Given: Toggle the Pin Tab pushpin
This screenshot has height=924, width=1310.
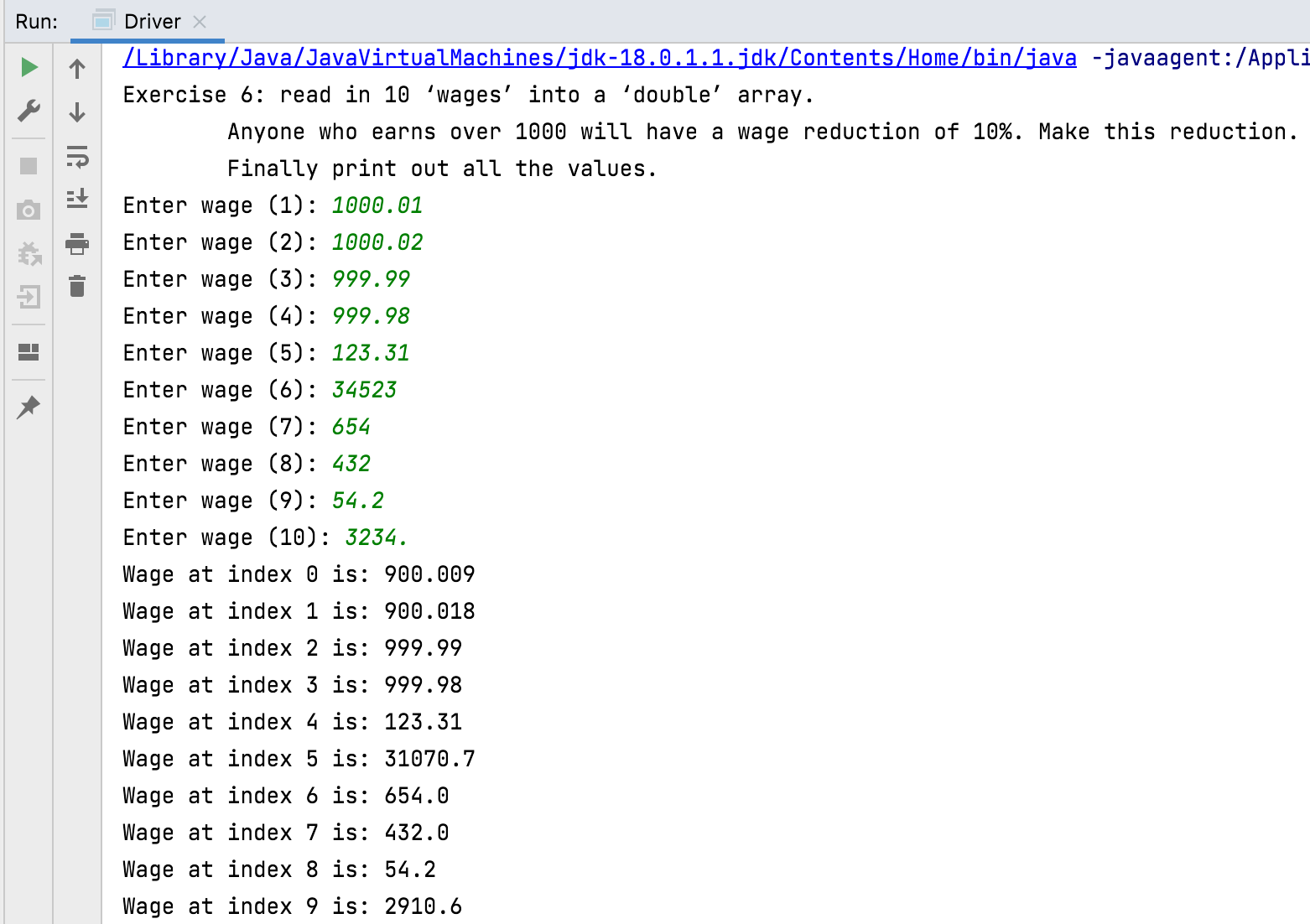Looking at the screenshot, I should click(29, 407).
